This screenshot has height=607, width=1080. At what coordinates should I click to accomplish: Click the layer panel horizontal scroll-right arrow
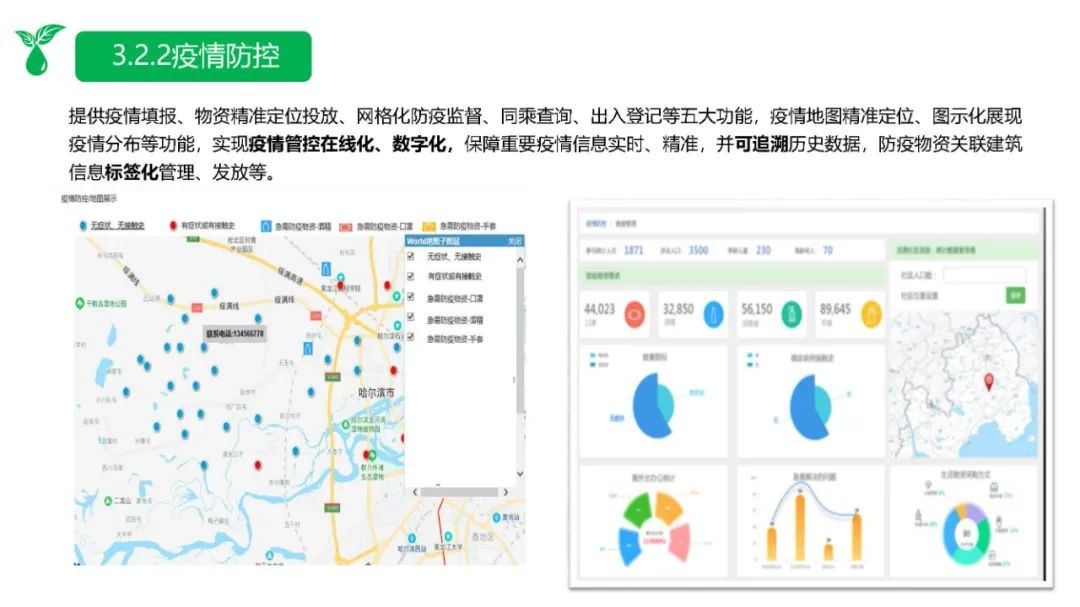506,493
